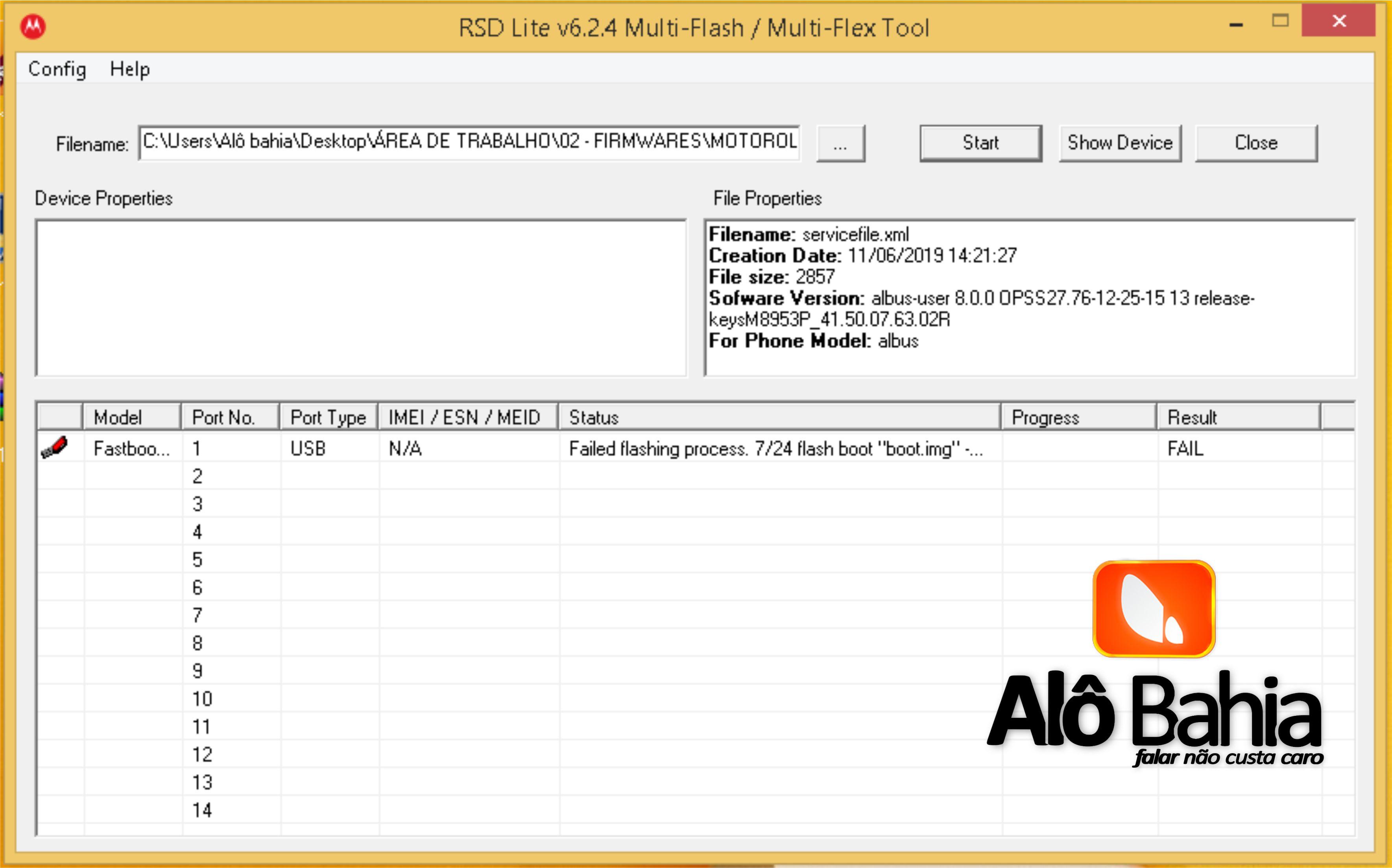
Task: Click the File size value 2857
Action: (815, 277)
